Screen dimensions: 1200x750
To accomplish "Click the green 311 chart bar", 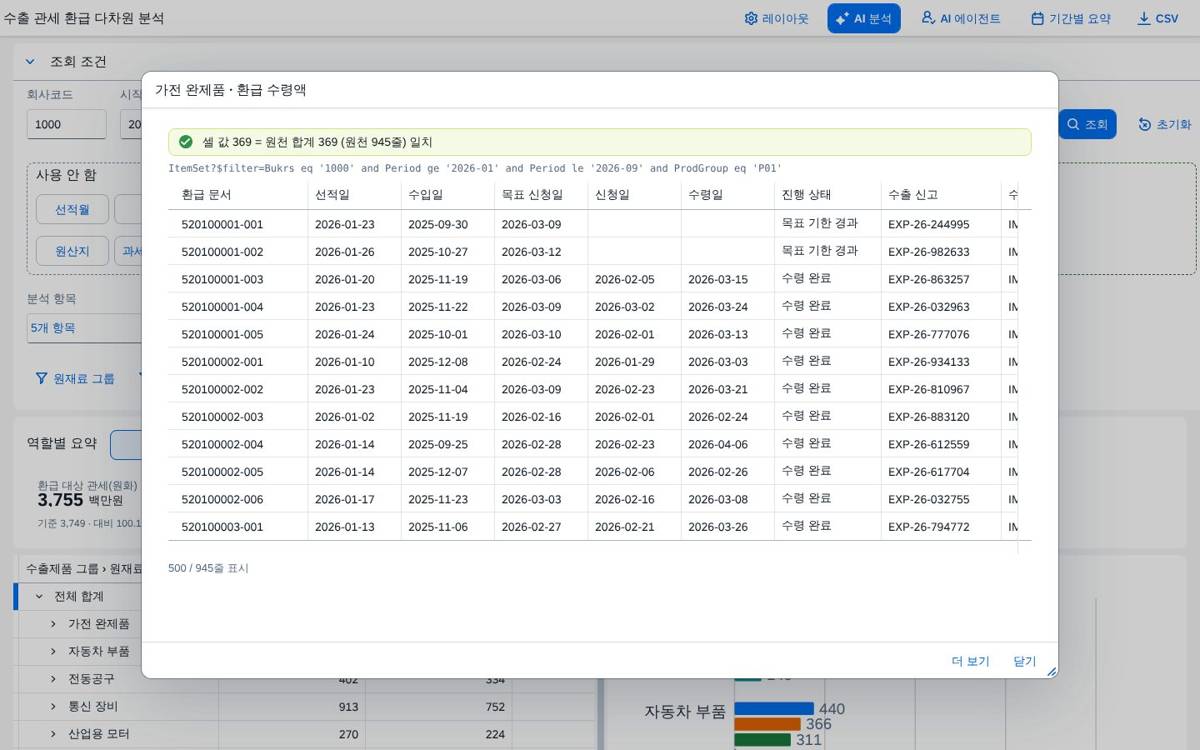I will tap(763, 740).
